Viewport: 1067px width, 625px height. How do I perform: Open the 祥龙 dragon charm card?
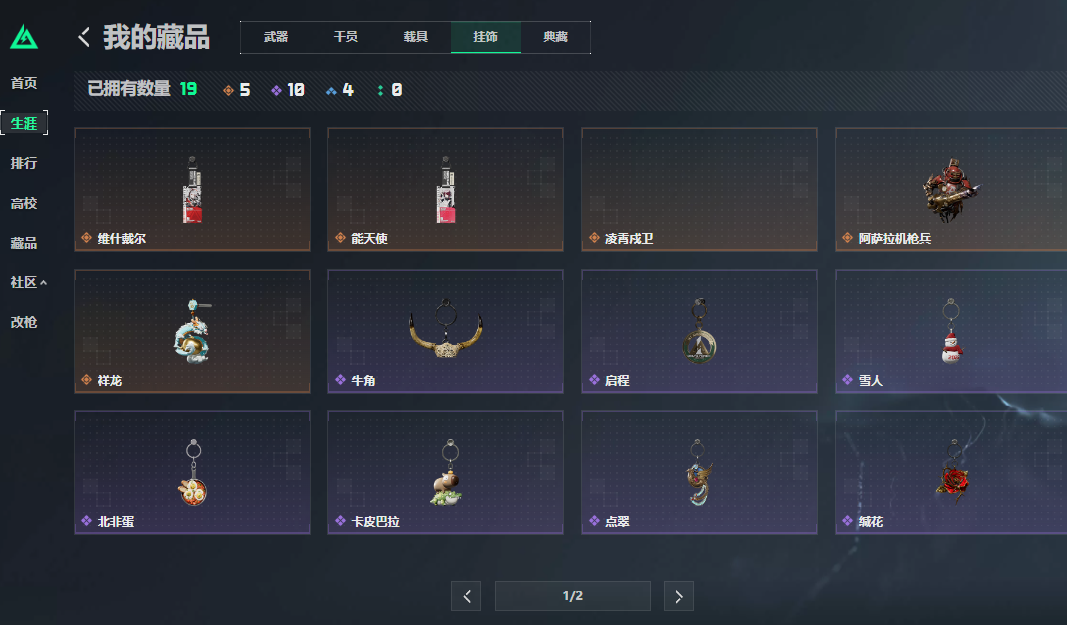[193, 332]
